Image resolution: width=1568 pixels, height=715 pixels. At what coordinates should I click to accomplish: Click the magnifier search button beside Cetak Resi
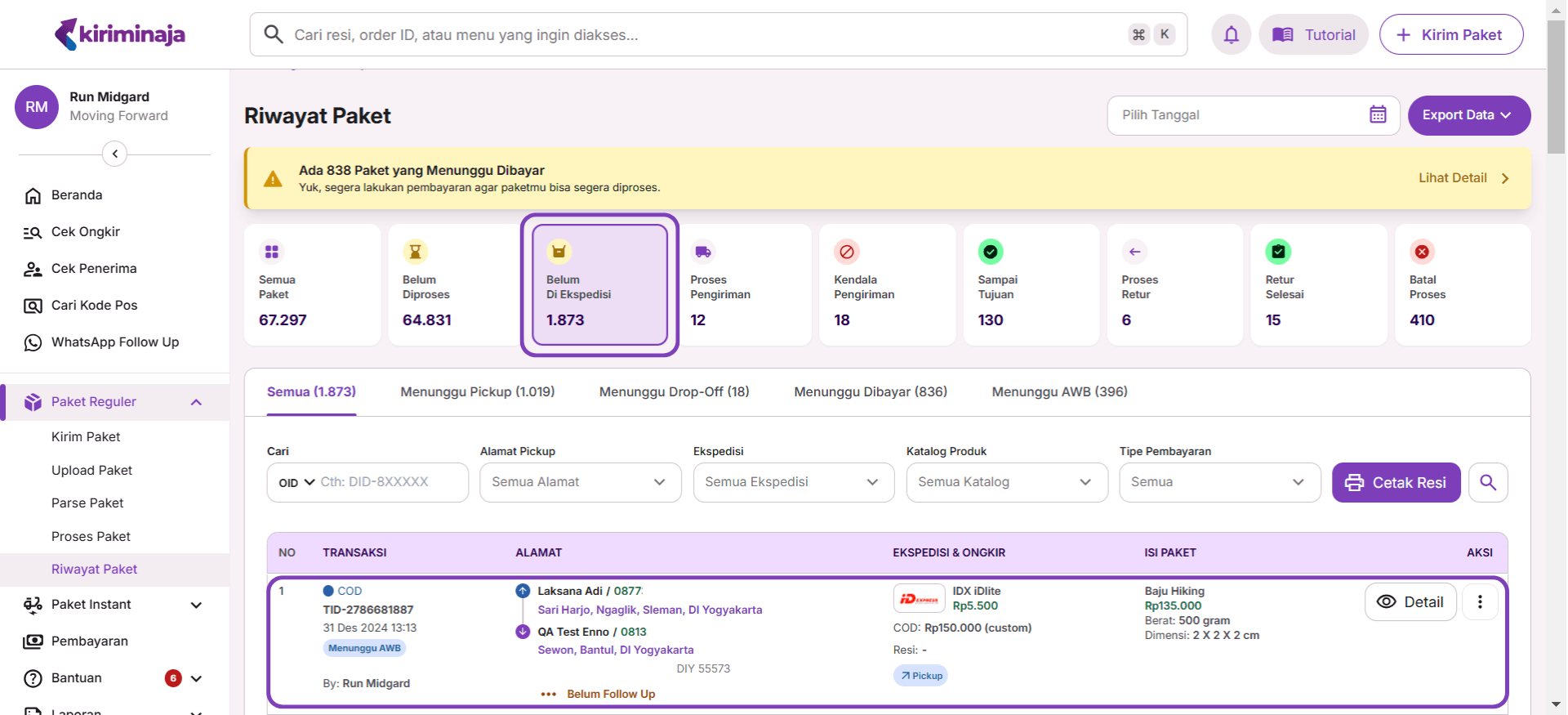tap(1487, 482)
